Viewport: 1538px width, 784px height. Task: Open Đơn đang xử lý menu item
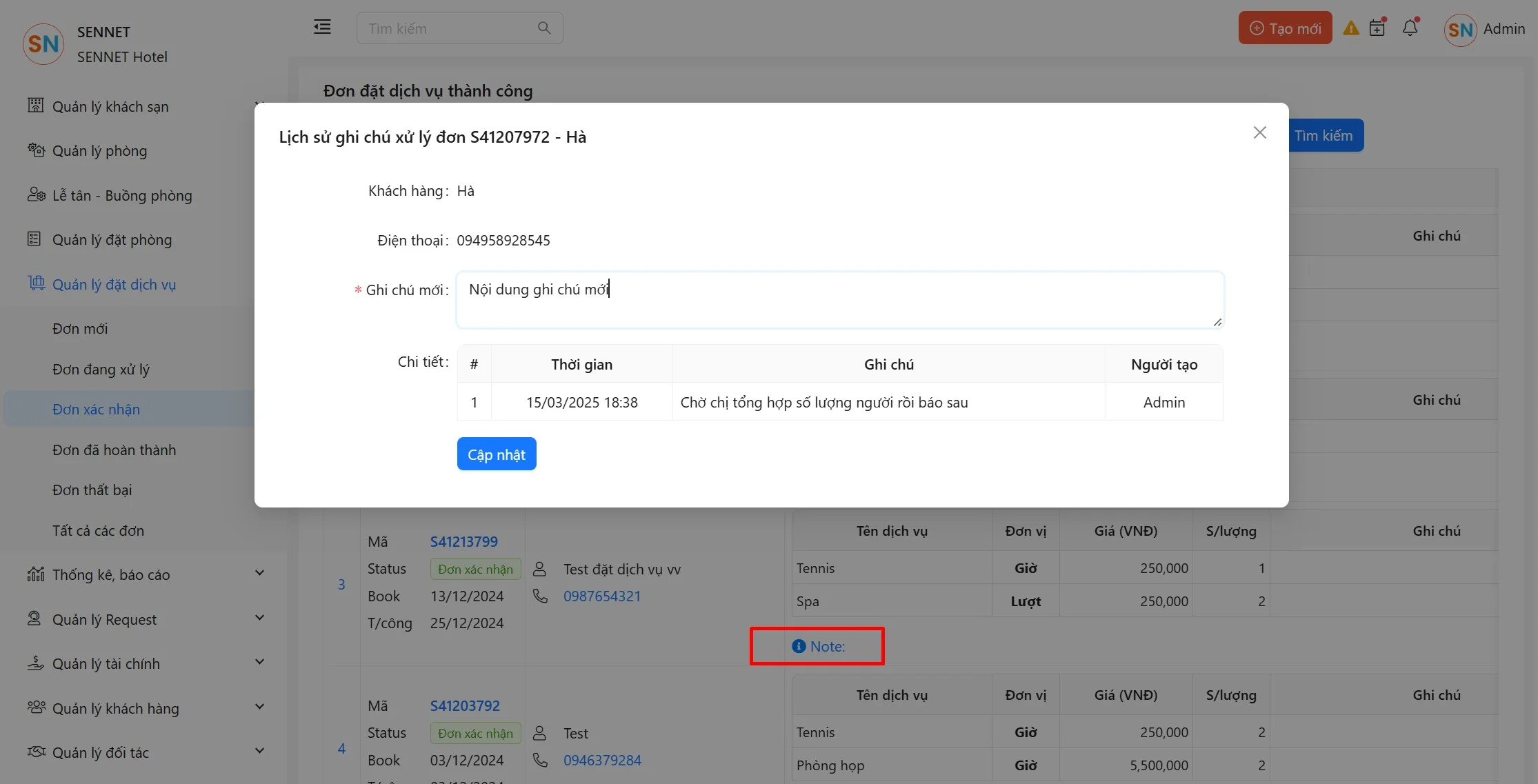coord(101,369)
